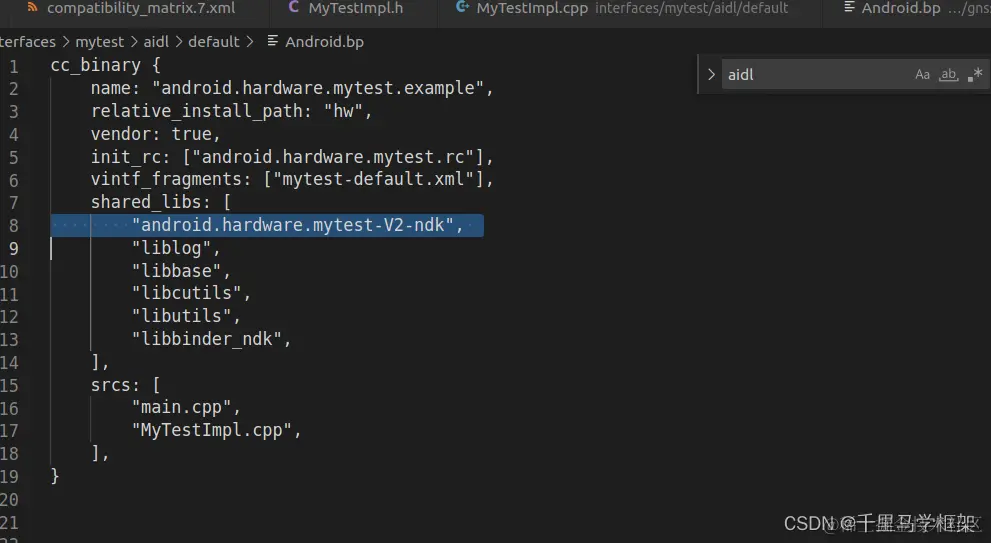The image size is (991, 543).
Task: Click the XML file icon on compatibility_matrix tab
Action: tap(32, 8)
